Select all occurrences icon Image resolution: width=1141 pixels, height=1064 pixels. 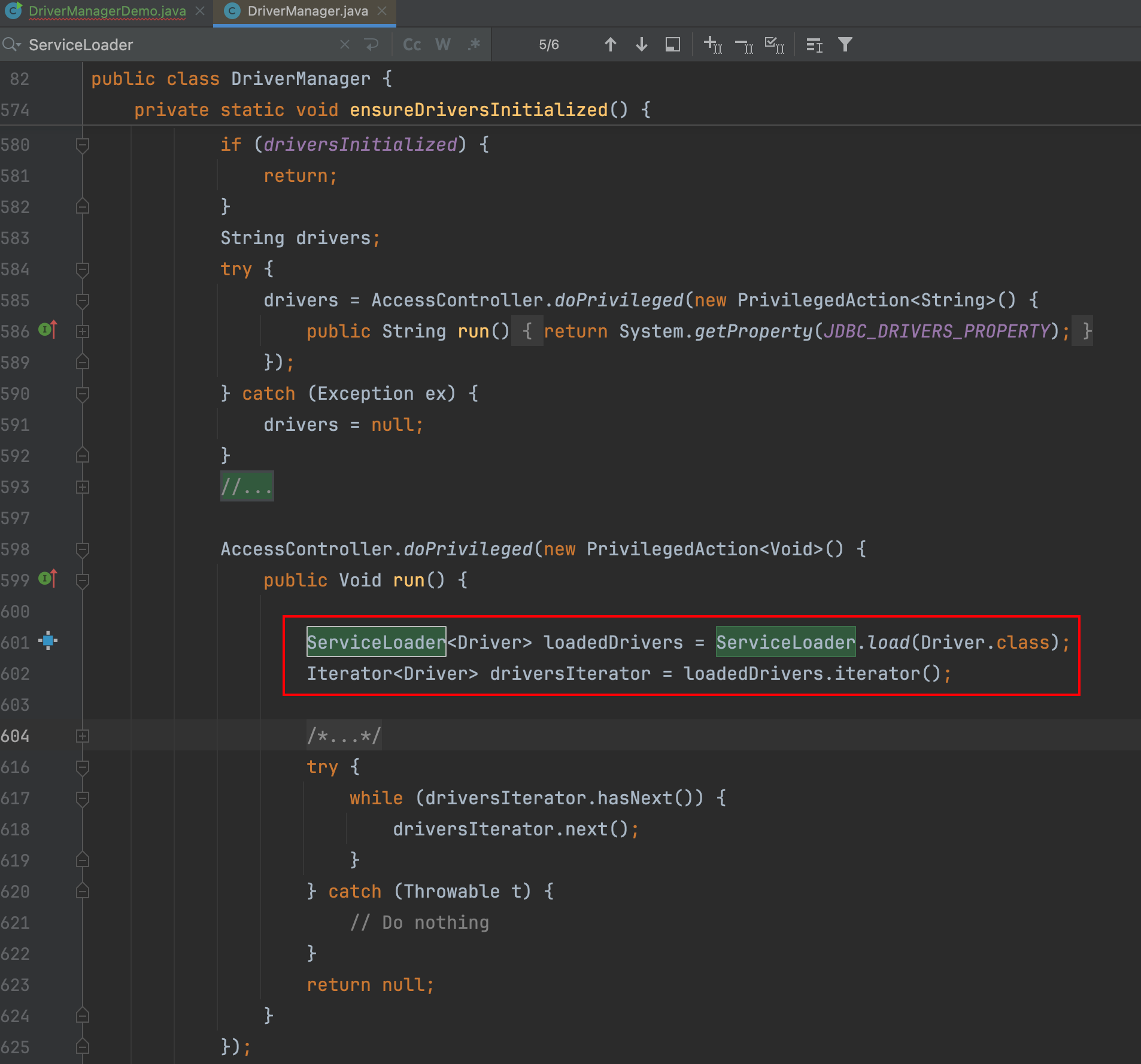pyautogui.click(x=775, y=45)
